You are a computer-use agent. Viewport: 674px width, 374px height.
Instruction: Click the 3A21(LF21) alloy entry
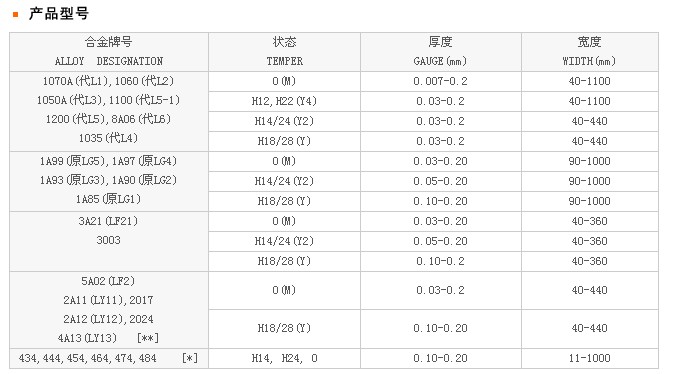click(108, 221)
